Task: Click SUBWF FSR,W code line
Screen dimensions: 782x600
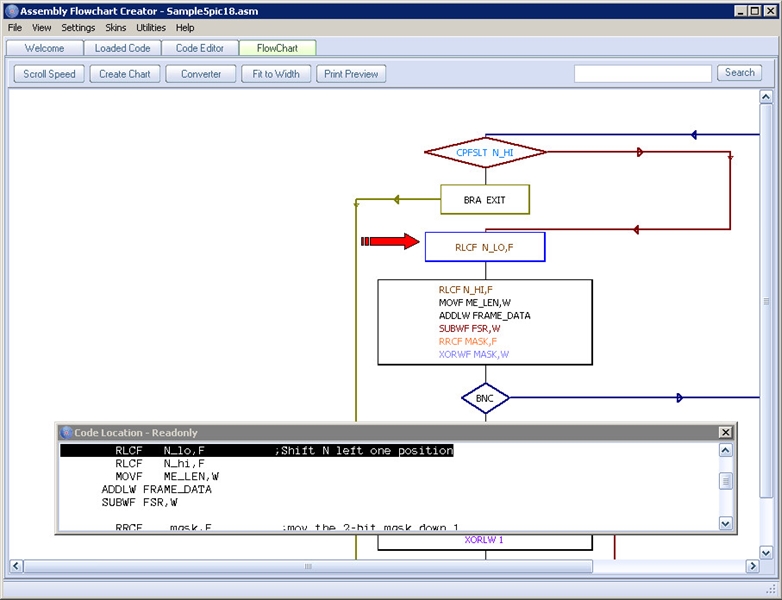Action: pyautogui.click(x=140, y=503)
